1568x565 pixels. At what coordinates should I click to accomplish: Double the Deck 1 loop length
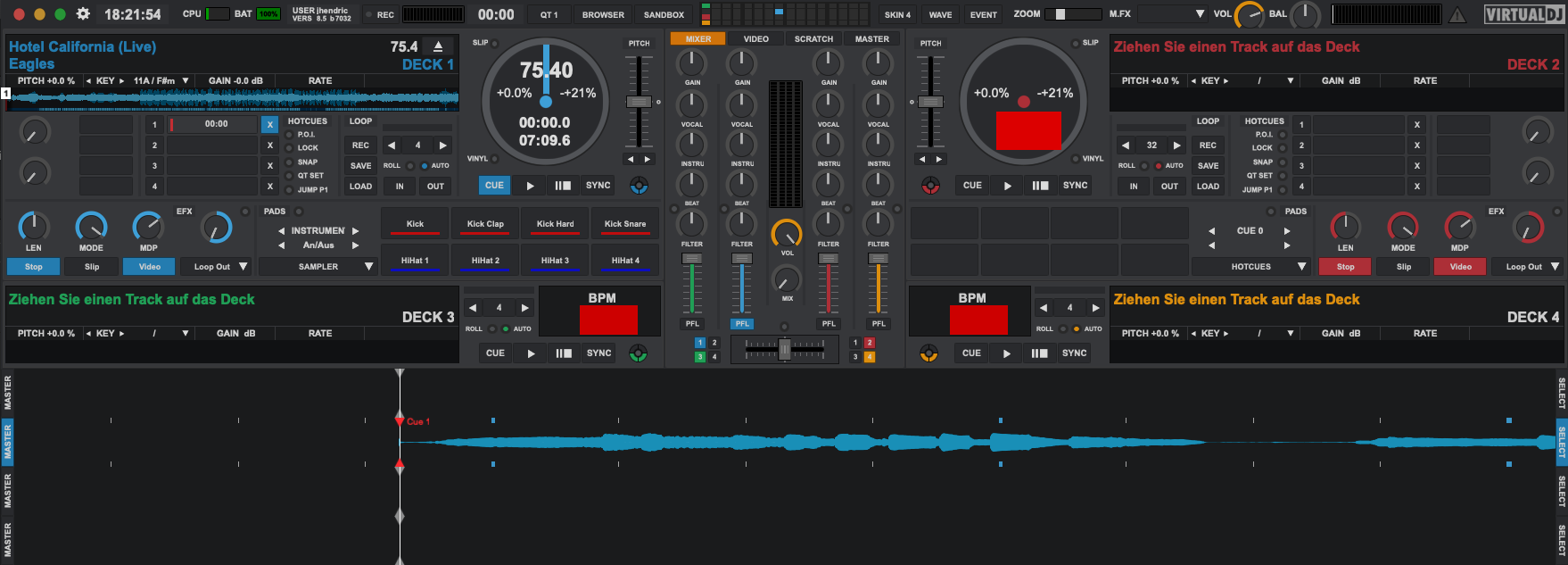(443, 145)
